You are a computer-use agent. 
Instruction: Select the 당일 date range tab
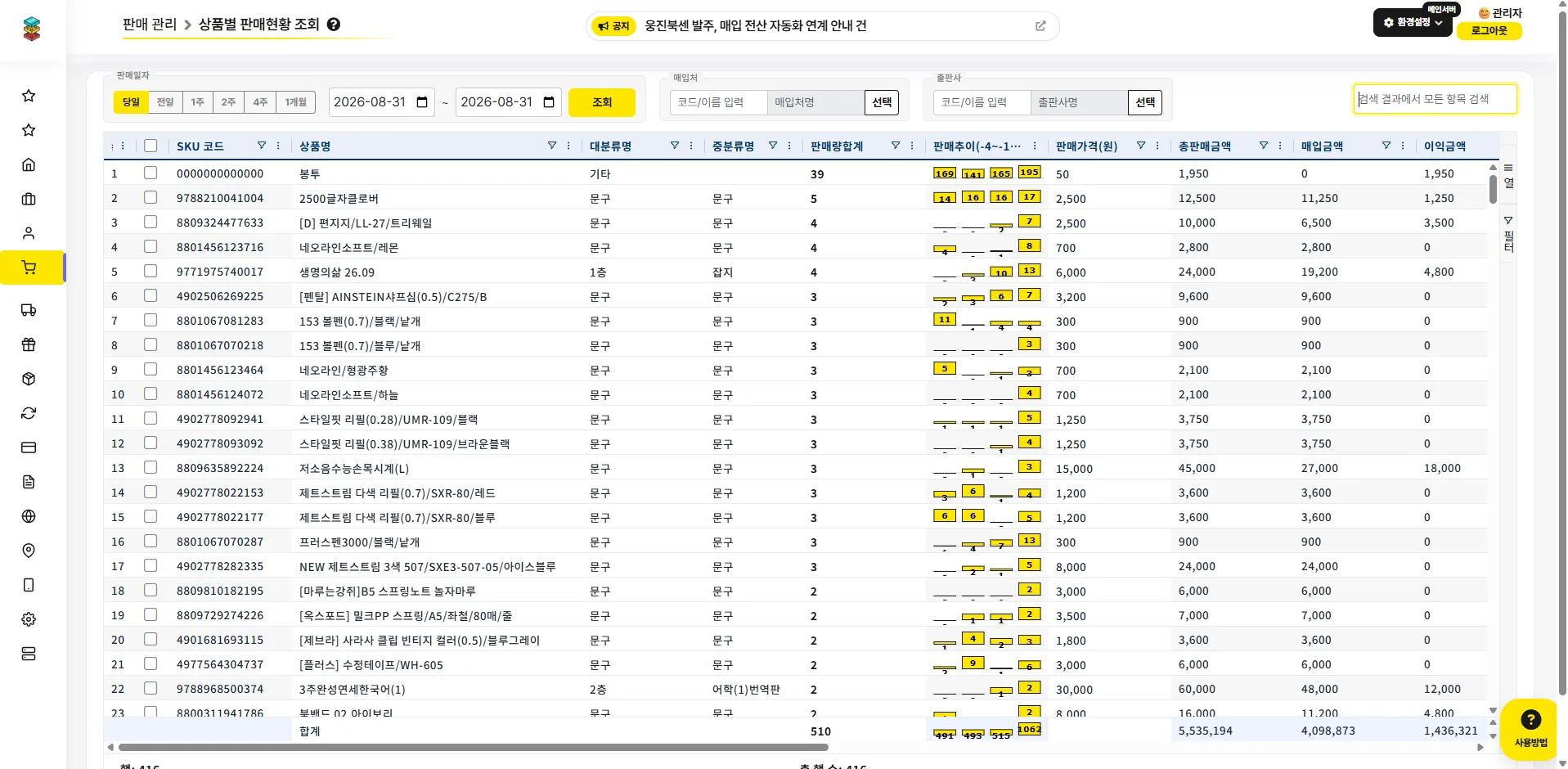[x=131, y=102]
